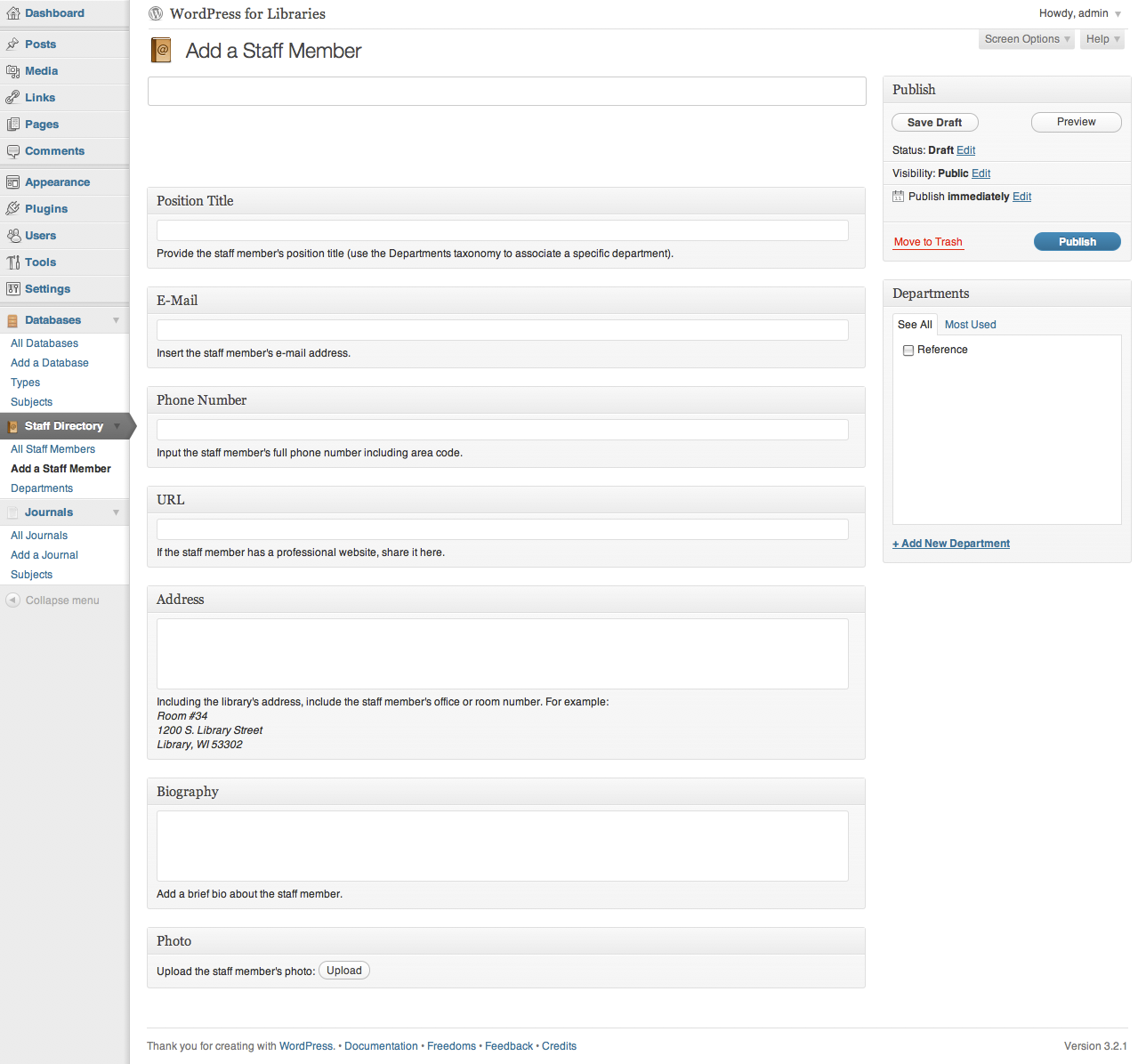Viewport: 1146px width, 1064px height.
Task: Open the WordPress footer link
Action: click(306, 1046)
